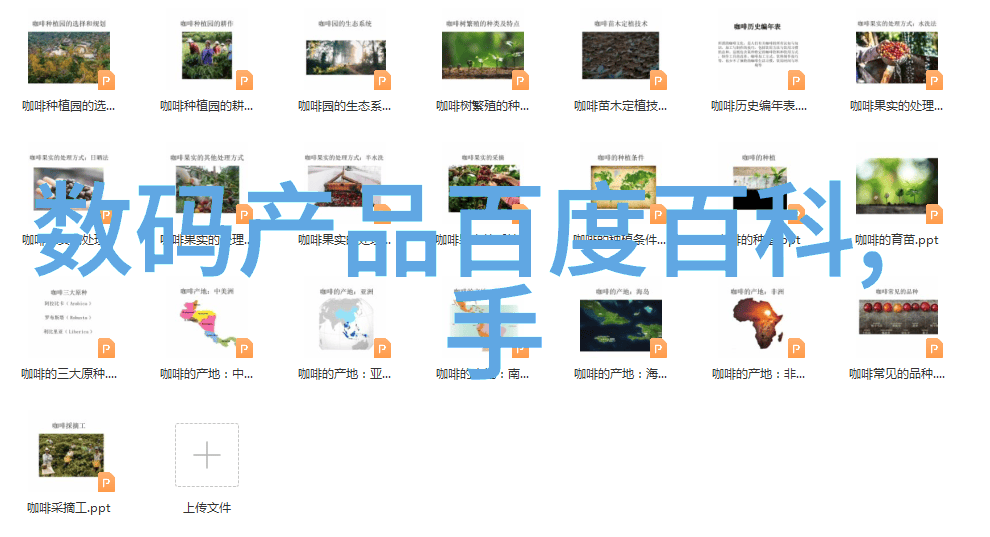Click the PPT badge on 咖啡的三大原种... file
The width and height of the screenshot is (990, 537).
[106, 348]
